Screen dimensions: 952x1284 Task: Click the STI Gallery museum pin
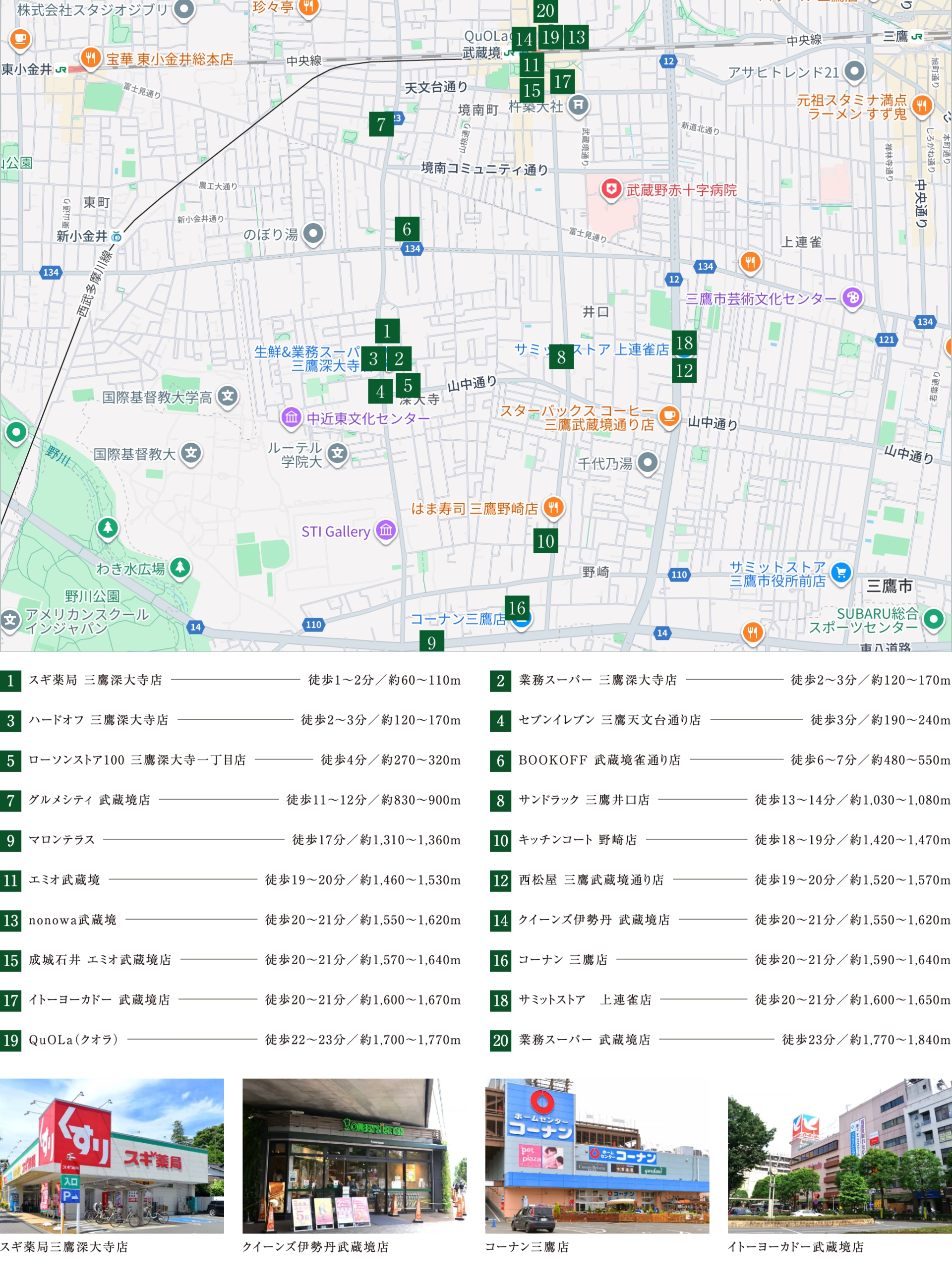click(x=386, y=530)
